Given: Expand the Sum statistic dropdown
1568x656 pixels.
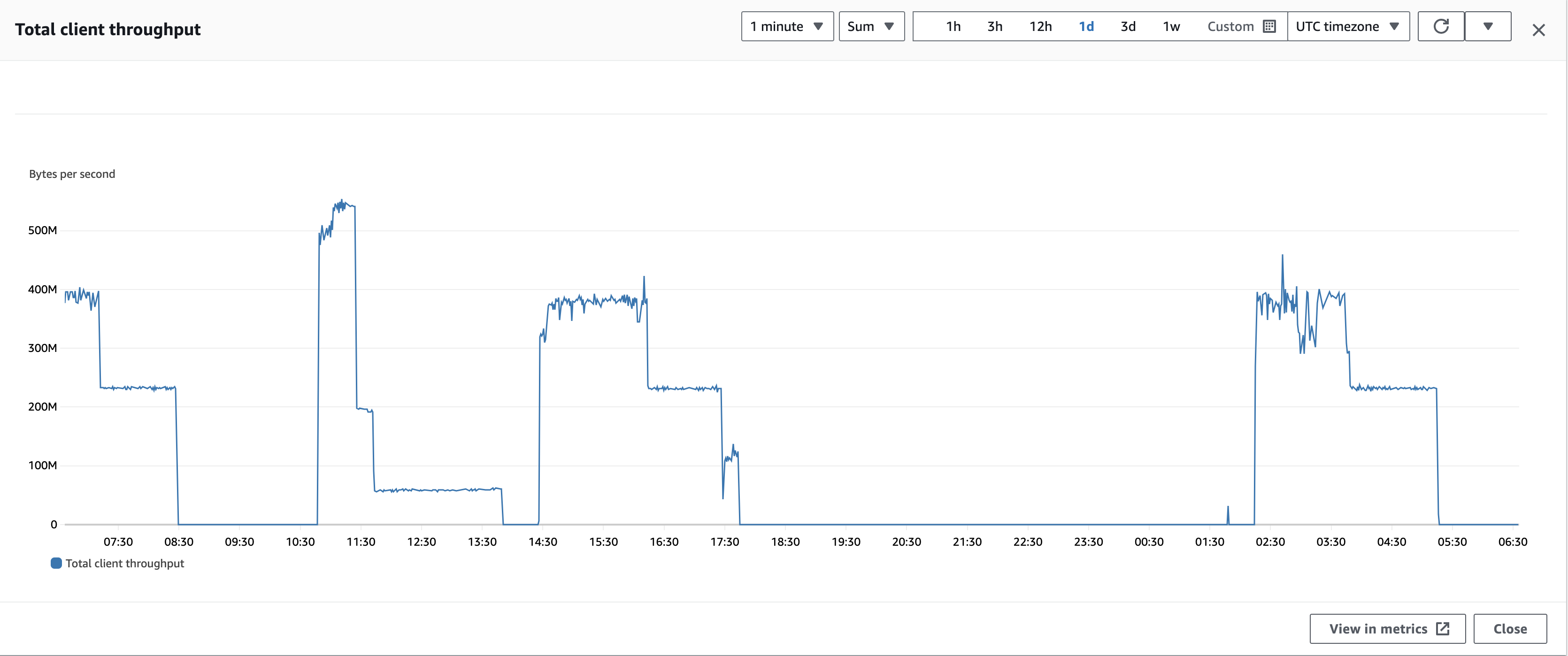Looking at the screenshot, I should click(x=872, y=26).
